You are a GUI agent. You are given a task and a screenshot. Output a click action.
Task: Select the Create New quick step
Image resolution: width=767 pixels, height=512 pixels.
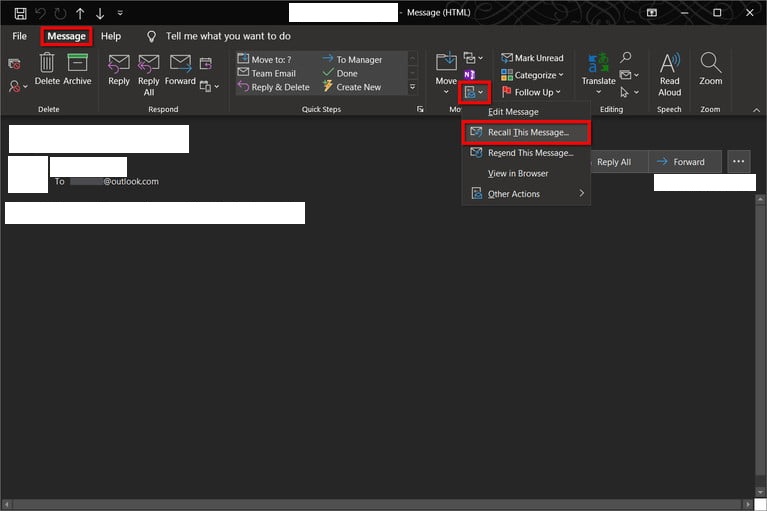click(x=352, y=87)
